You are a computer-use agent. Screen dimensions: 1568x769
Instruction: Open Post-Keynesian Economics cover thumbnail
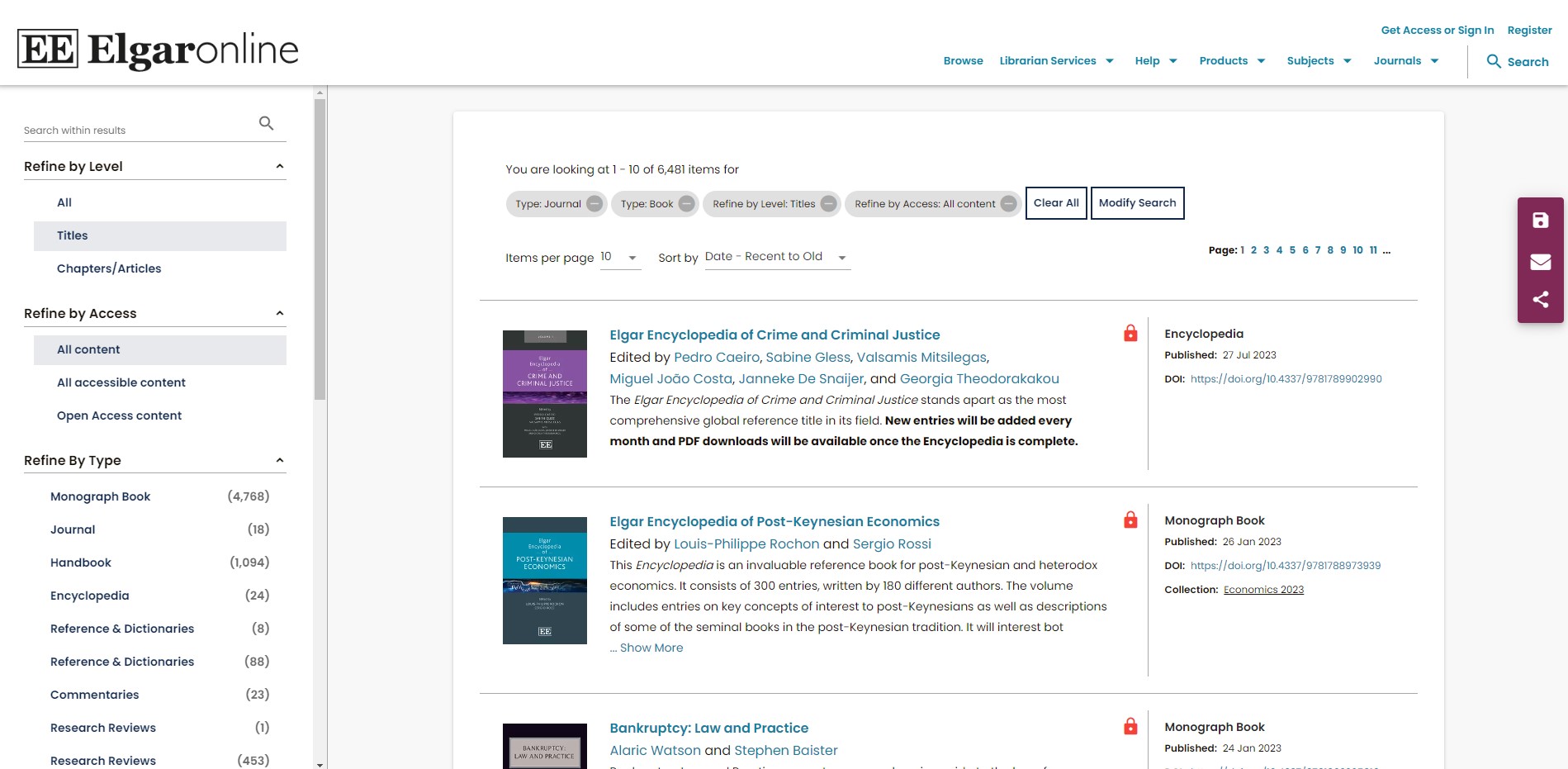545,581
